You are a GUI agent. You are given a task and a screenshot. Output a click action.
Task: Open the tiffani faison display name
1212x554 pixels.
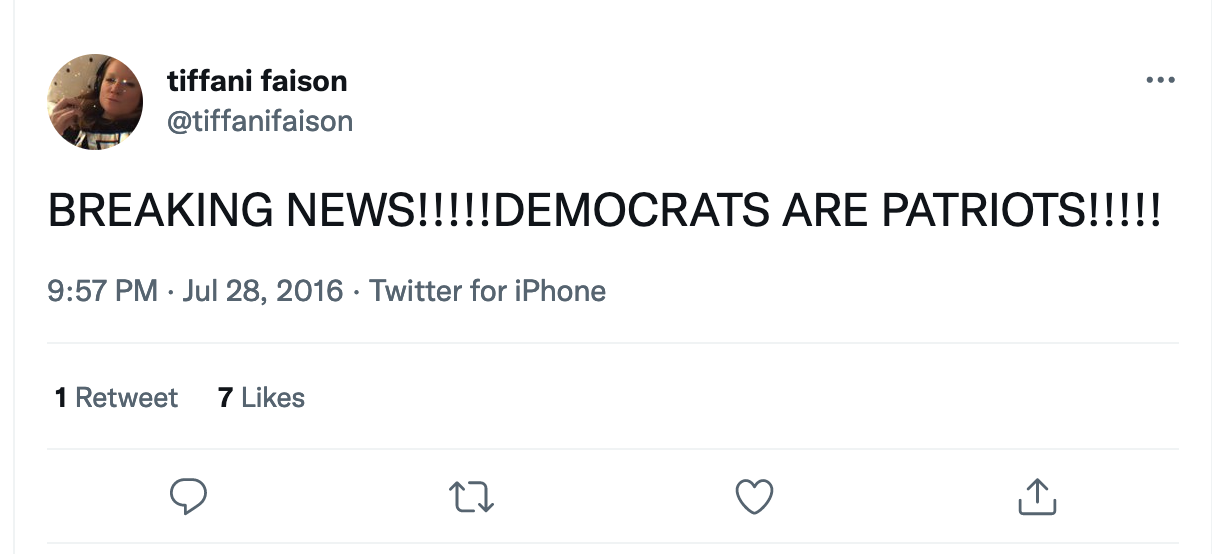(258, 81)
